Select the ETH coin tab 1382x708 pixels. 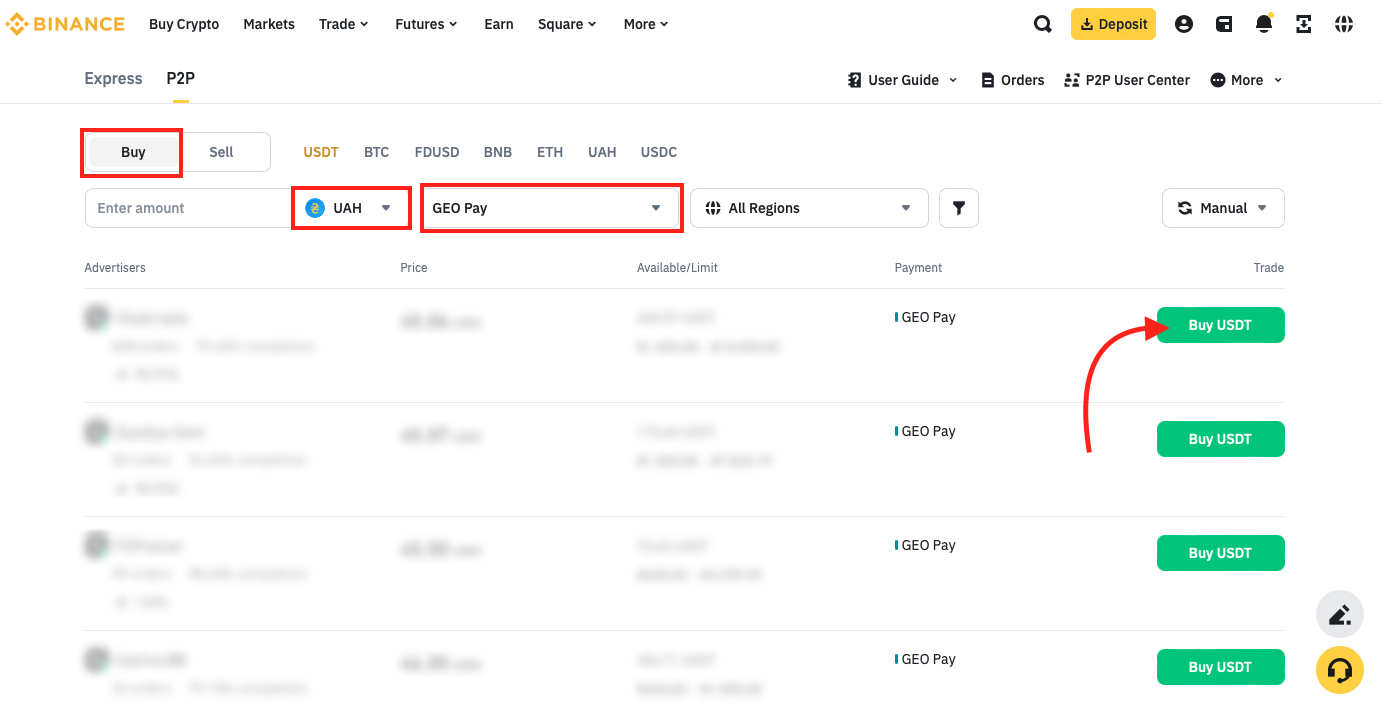[x=550, y=152]
